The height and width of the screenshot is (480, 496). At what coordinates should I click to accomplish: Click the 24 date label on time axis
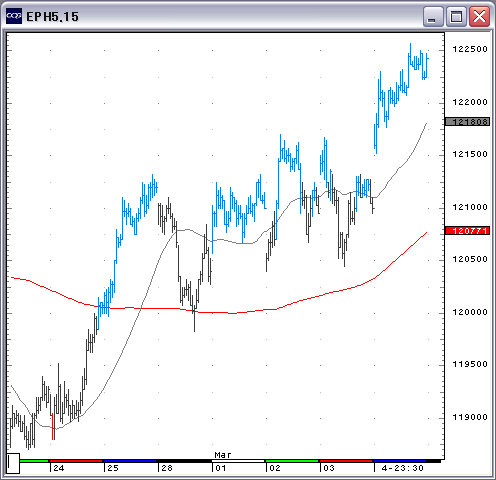(x=59, y=468)
